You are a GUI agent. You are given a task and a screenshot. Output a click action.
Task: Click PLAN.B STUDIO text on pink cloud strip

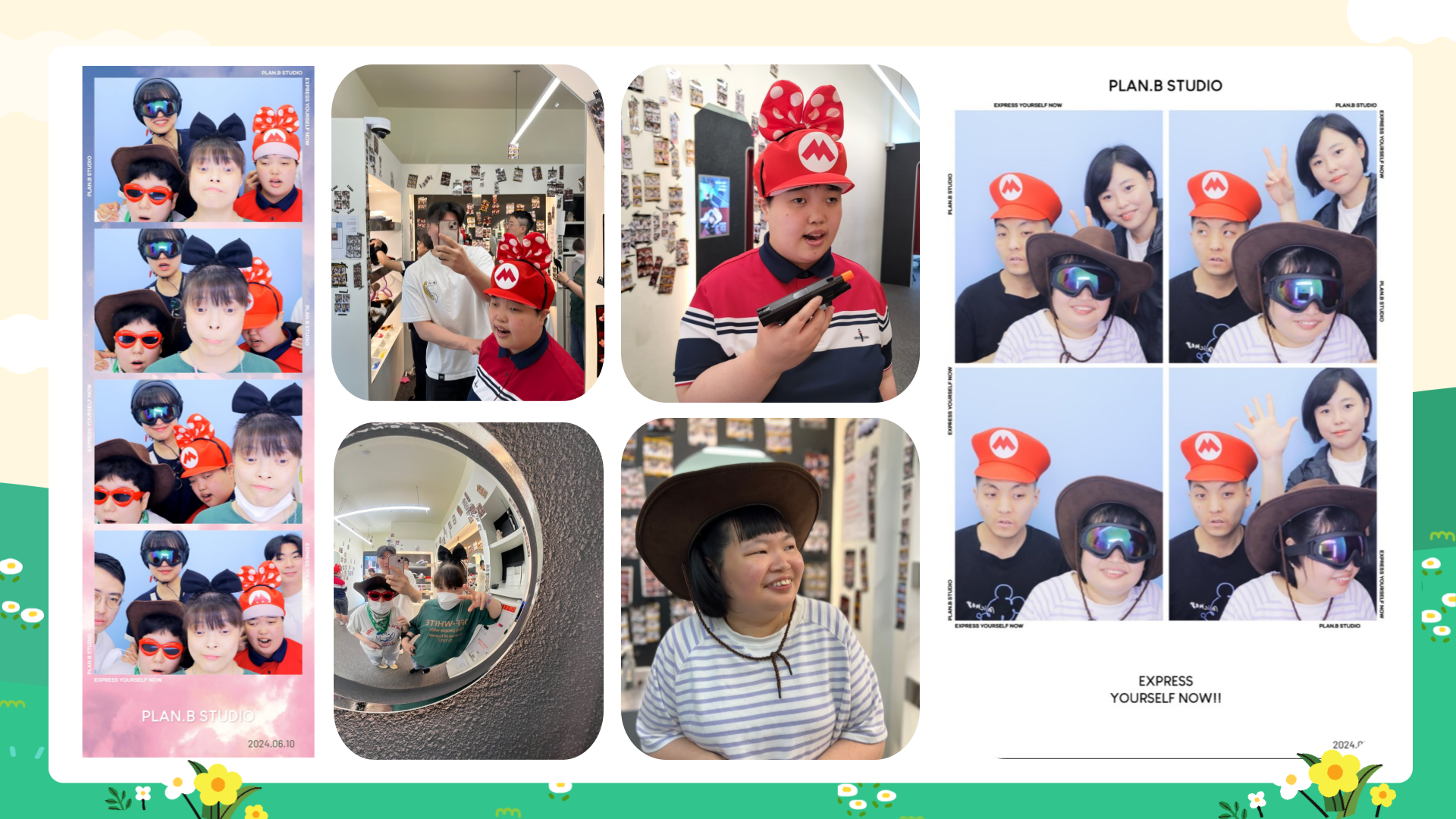[197, 716]
